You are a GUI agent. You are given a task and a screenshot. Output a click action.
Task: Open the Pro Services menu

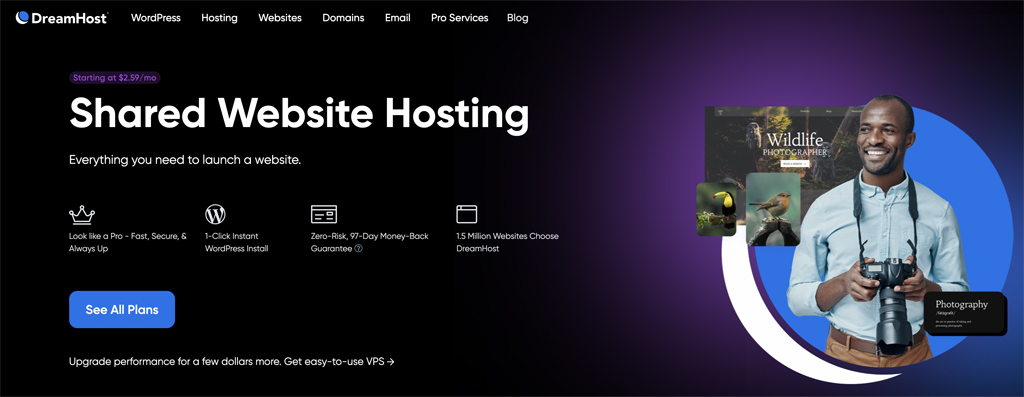click(460, 18)
